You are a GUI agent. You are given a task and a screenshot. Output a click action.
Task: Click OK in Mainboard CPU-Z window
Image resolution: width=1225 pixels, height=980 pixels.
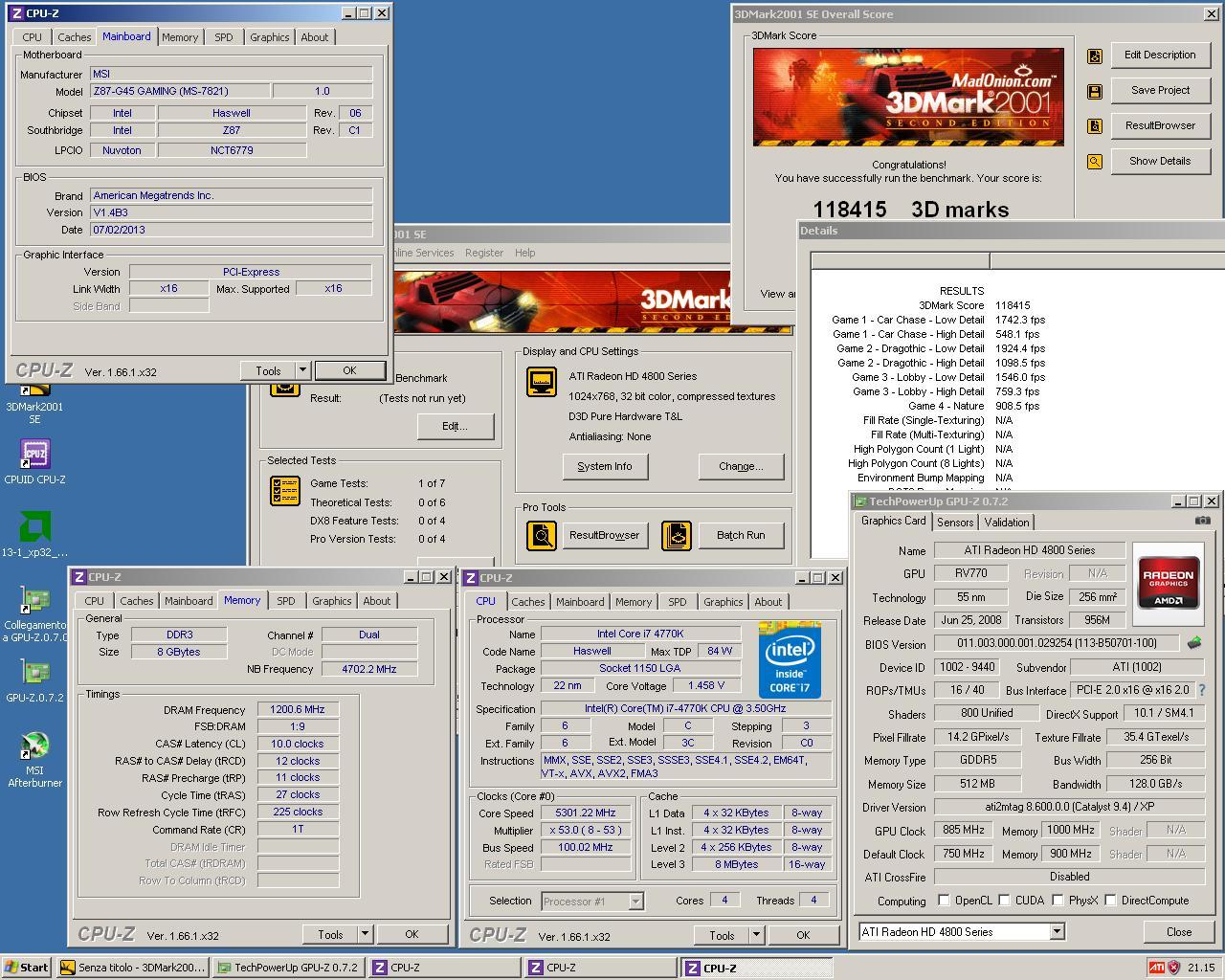pyautogui.click(x=349, y=370)
